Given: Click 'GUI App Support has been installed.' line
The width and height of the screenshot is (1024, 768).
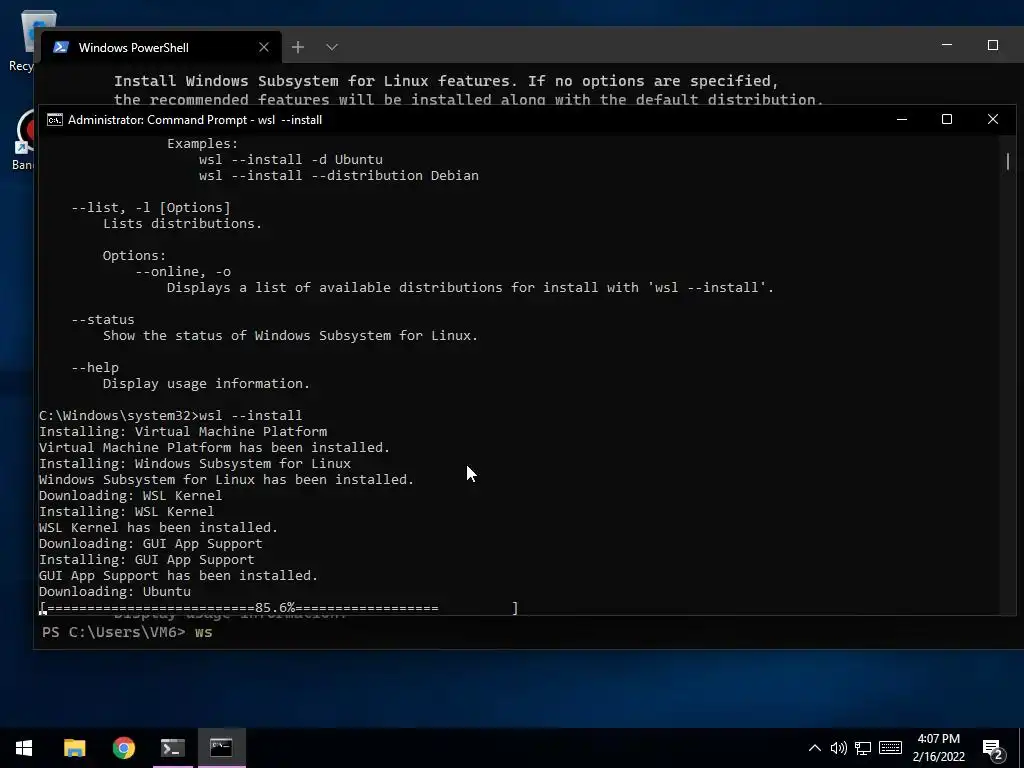Looking at the screenshot, I should (178, 575).
